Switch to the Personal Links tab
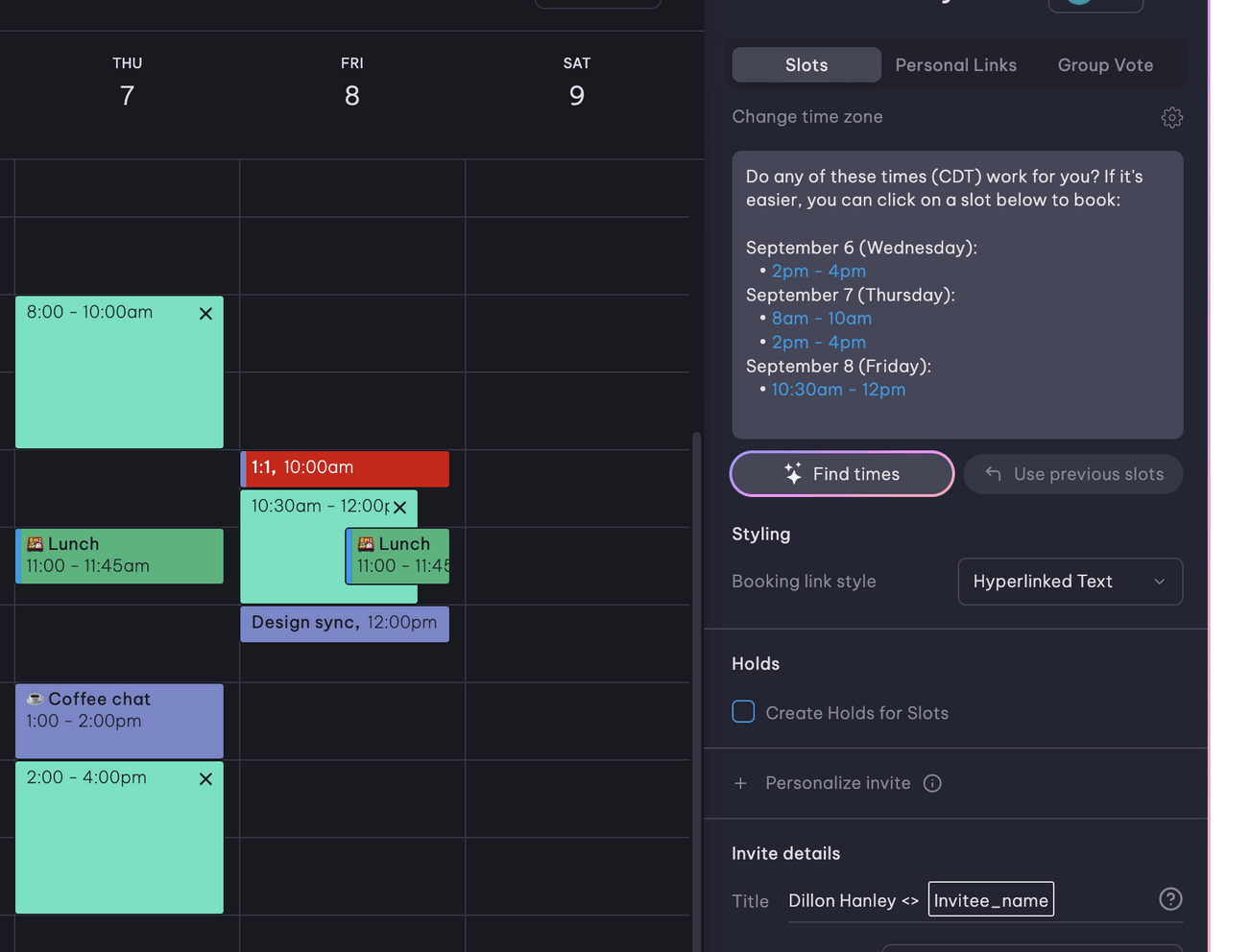The height and width of the screenshot is (952, 1251). 955,64
